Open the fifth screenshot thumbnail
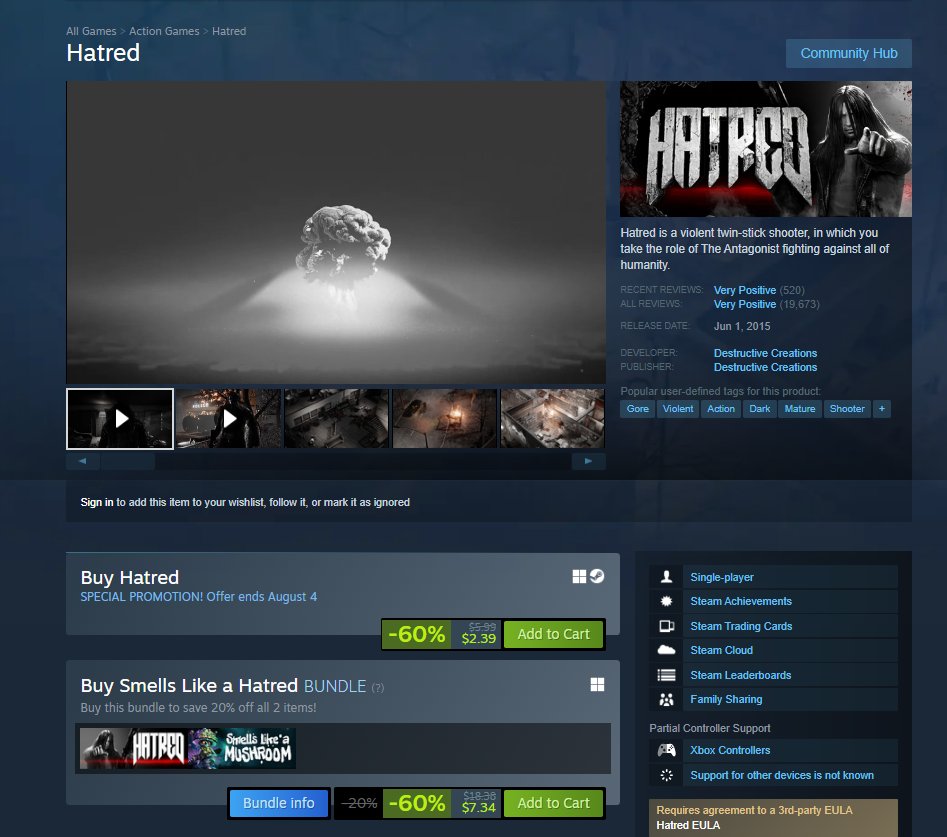The image size is (947, 837). tap(553, 418)
